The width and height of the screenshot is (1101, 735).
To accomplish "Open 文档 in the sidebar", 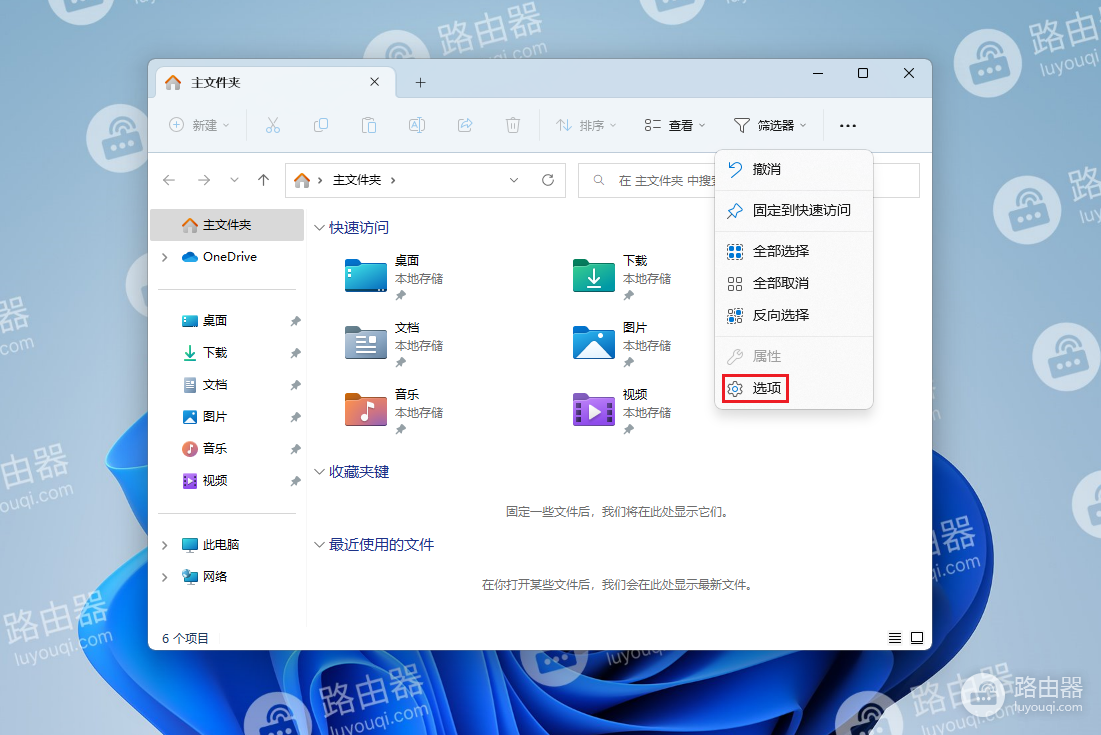I will tap(215, 385).
